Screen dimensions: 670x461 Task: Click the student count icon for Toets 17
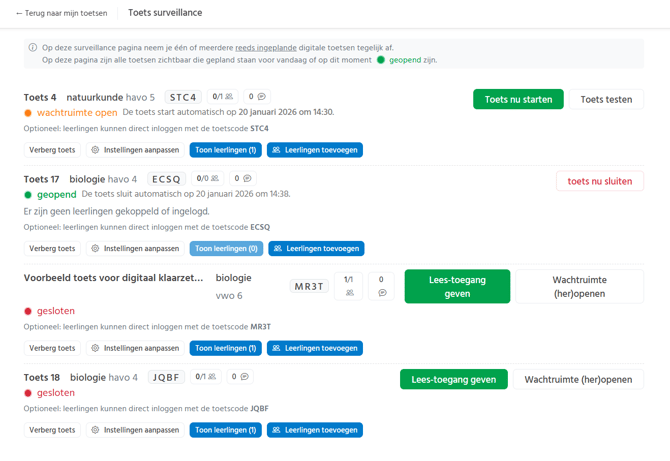tap(214, 179)
